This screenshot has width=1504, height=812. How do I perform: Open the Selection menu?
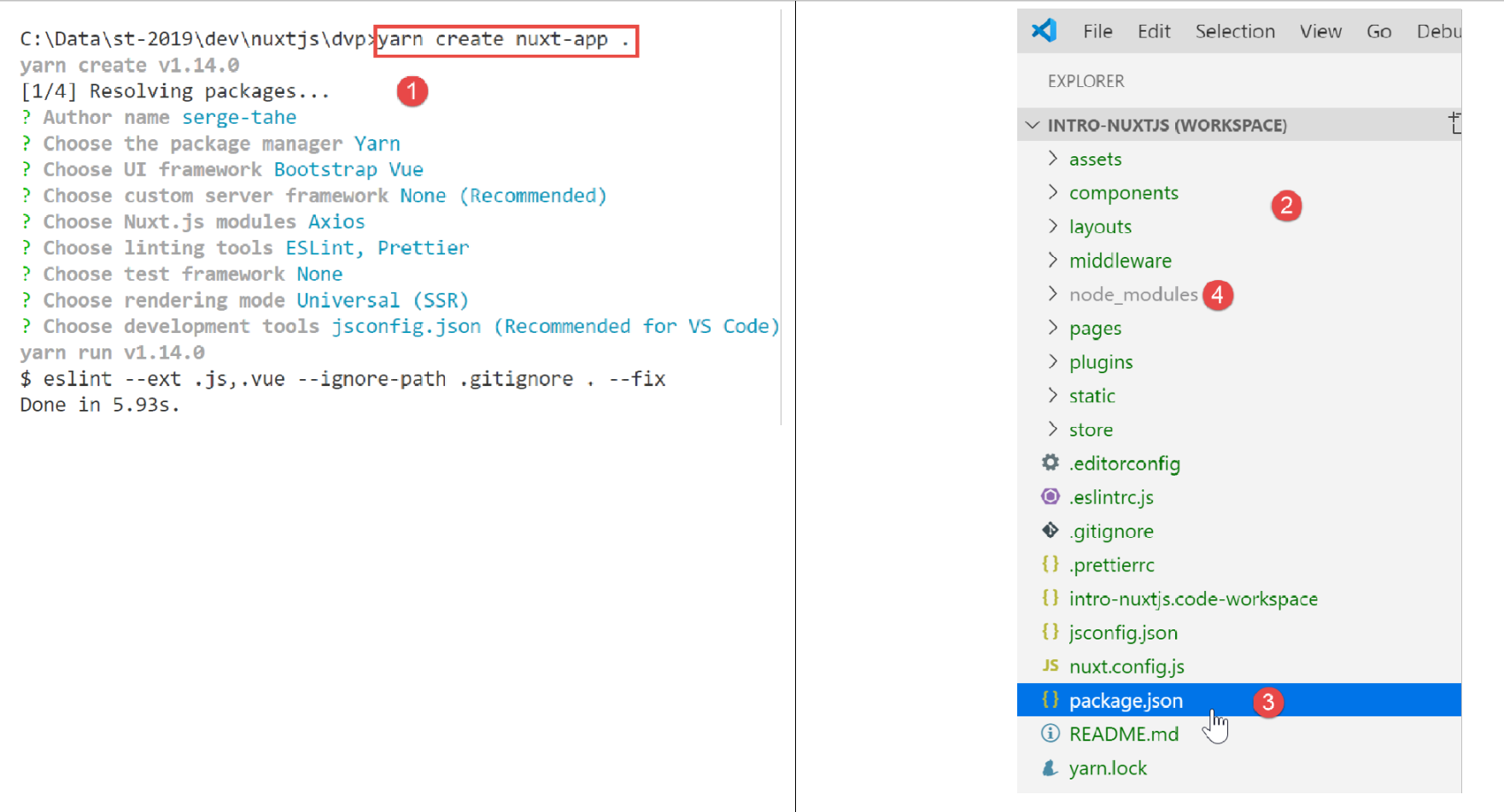pos(1235,32)
